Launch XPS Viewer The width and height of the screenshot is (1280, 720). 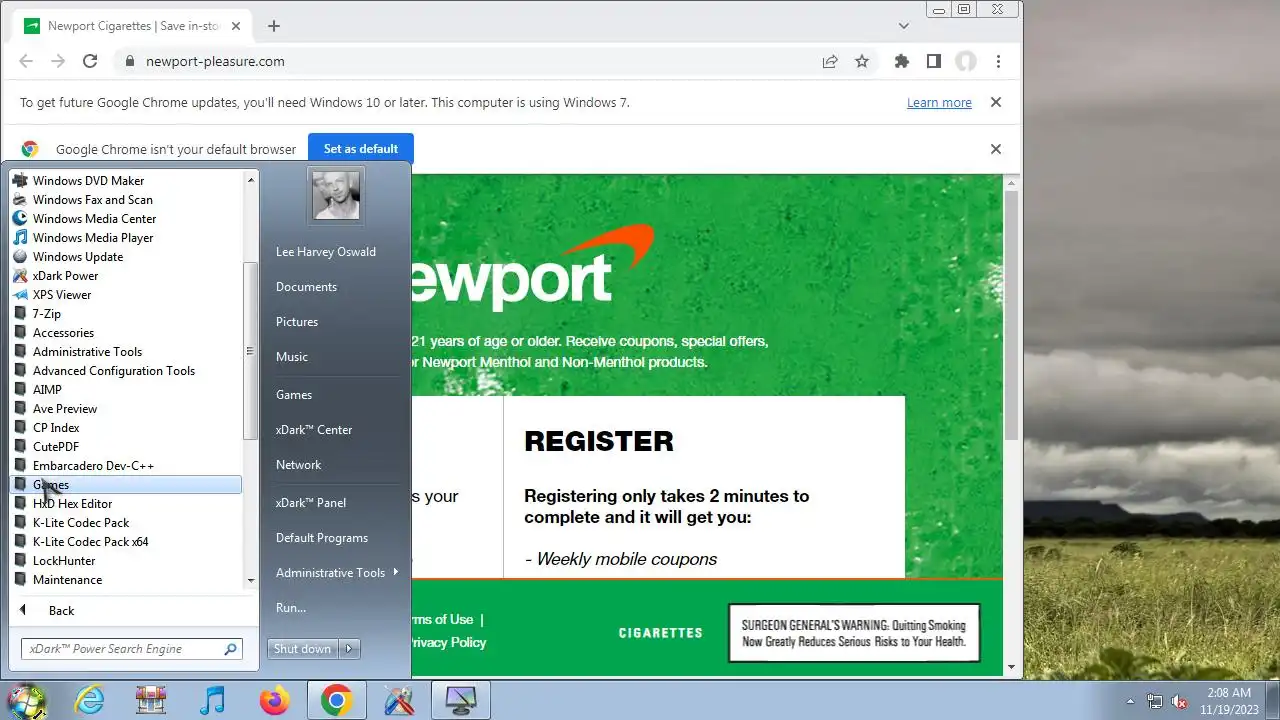(x=126, y=295)
